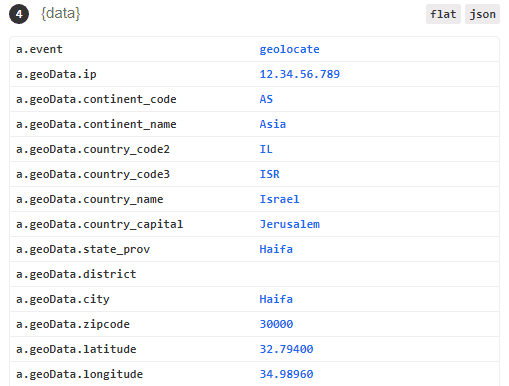Select the a.geoData.country_capital key
This screenshot has height=386, width=509.
coord(100,224)
